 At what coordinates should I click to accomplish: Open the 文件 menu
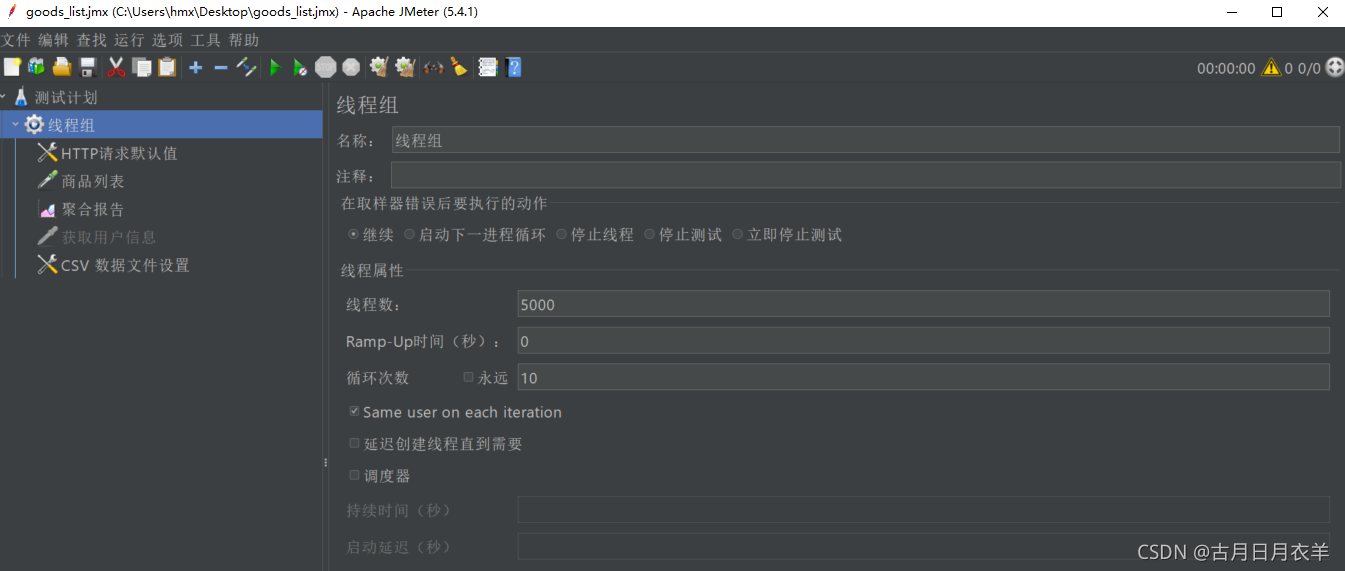click(16, 40)
